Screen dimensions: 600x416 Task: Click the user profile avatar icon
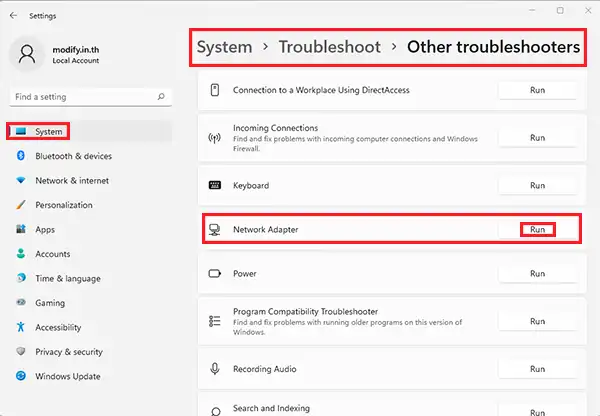pos(27,54)
